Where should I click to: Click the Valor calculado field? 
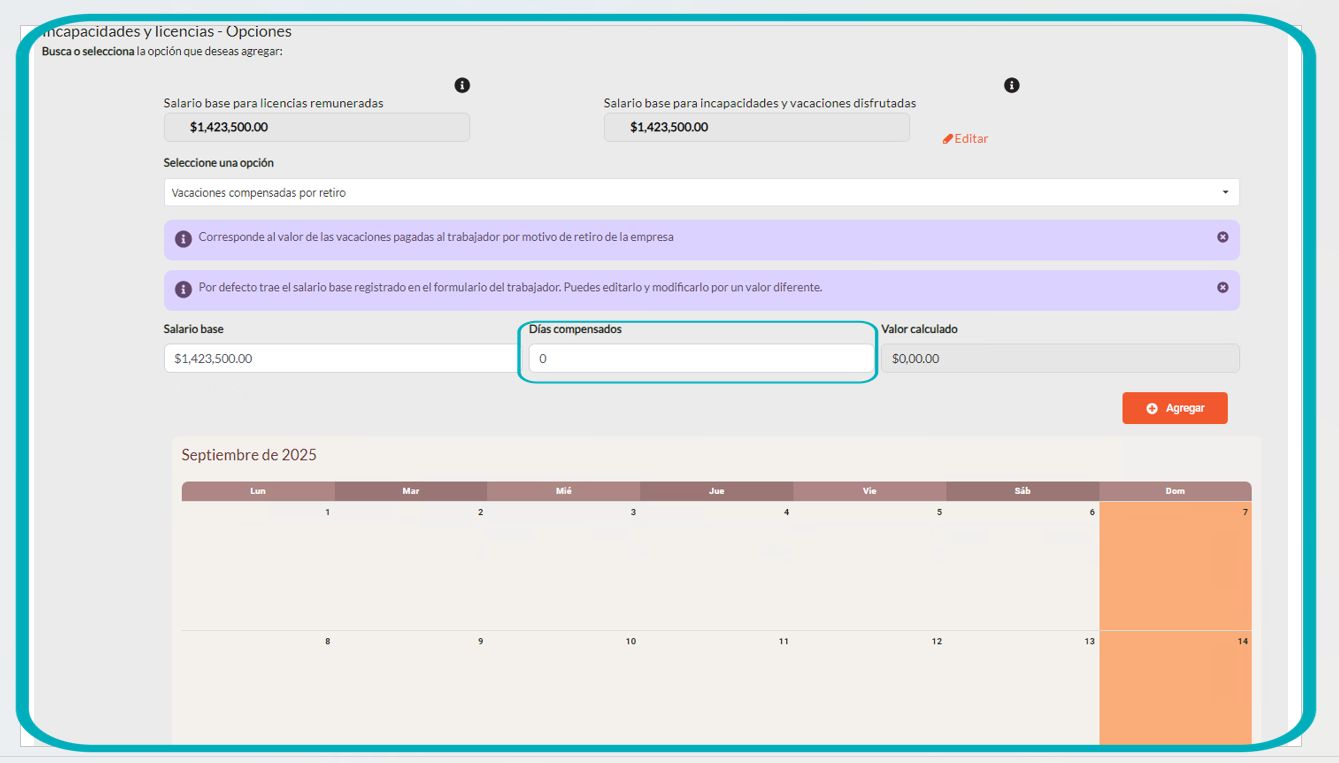click(x=1059, y=358)
